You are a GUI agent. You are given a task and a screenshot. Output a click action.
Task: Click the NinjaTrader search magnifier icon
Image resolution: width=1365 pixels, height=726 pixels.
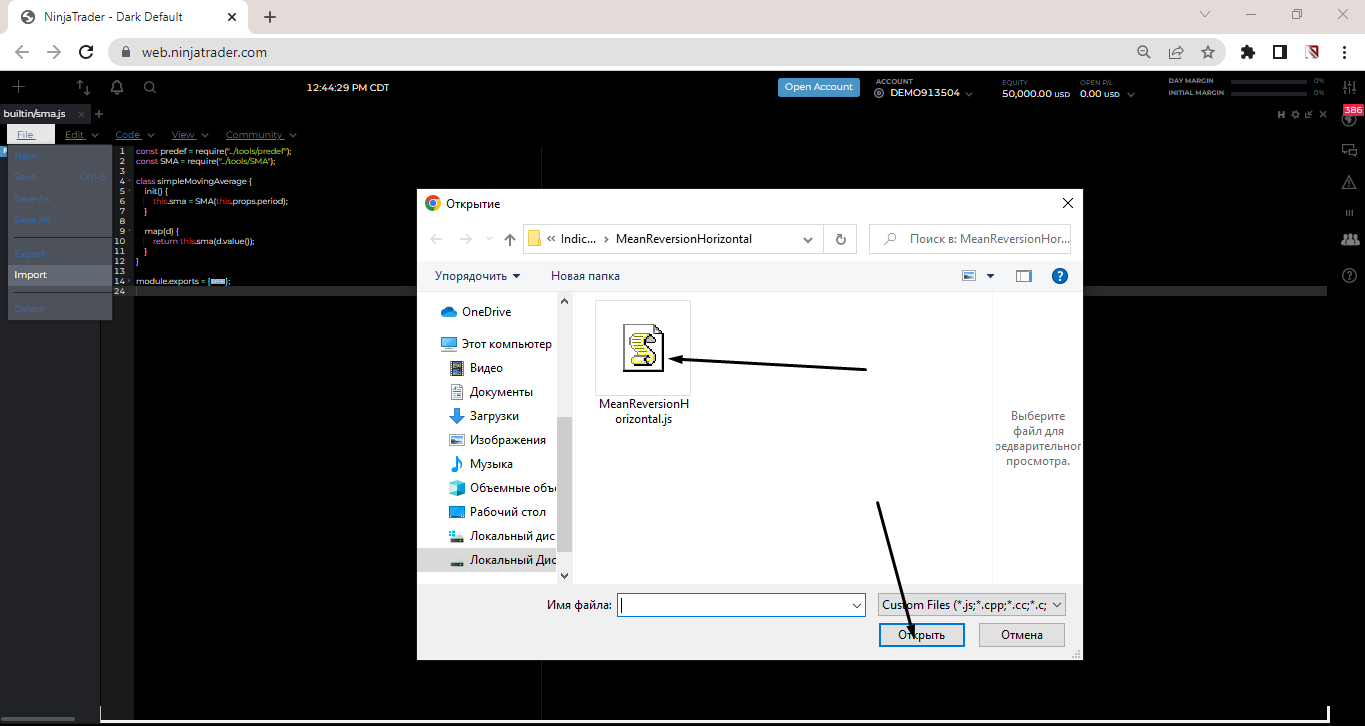pyautogui.click(x=150, y=87)
